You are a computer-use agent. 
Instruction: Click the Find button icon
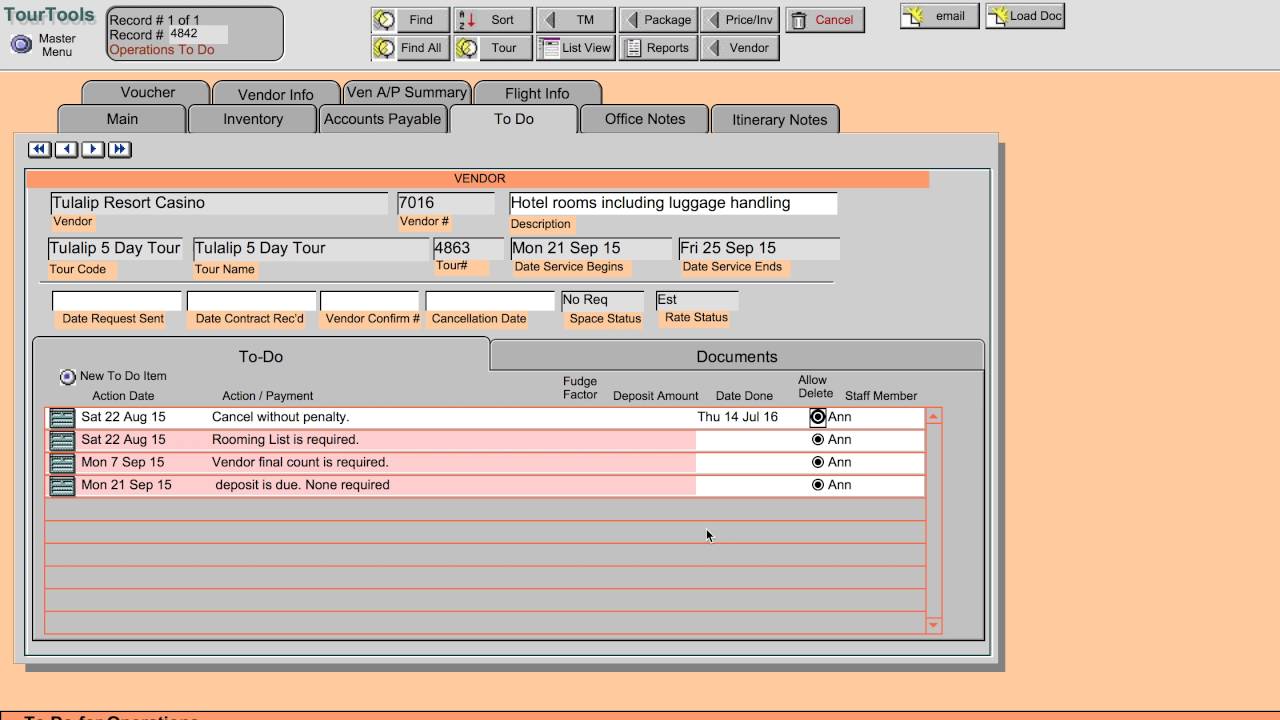click(384, 20)
